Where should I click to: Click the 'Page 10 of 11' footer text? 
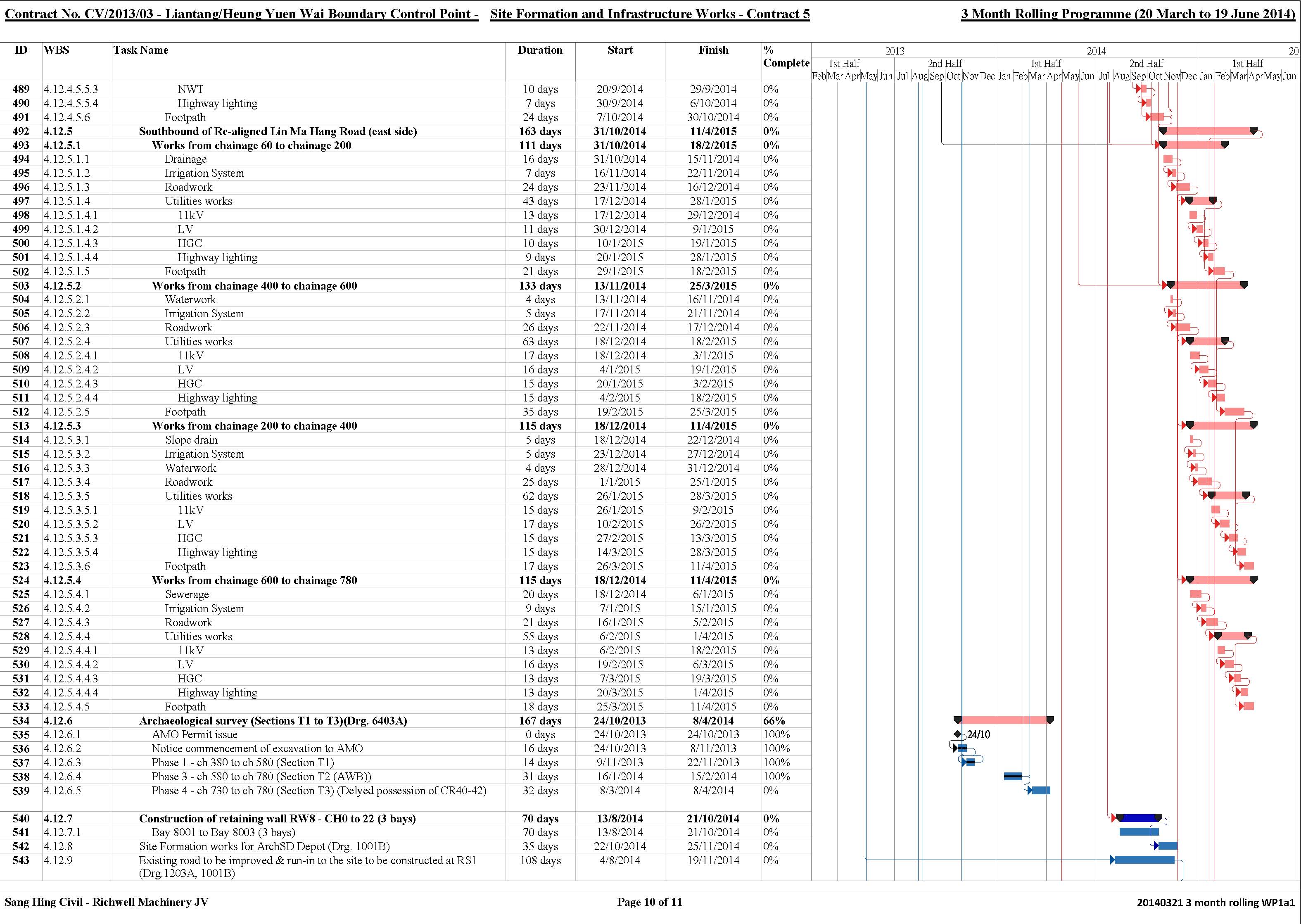coord(650,902)
